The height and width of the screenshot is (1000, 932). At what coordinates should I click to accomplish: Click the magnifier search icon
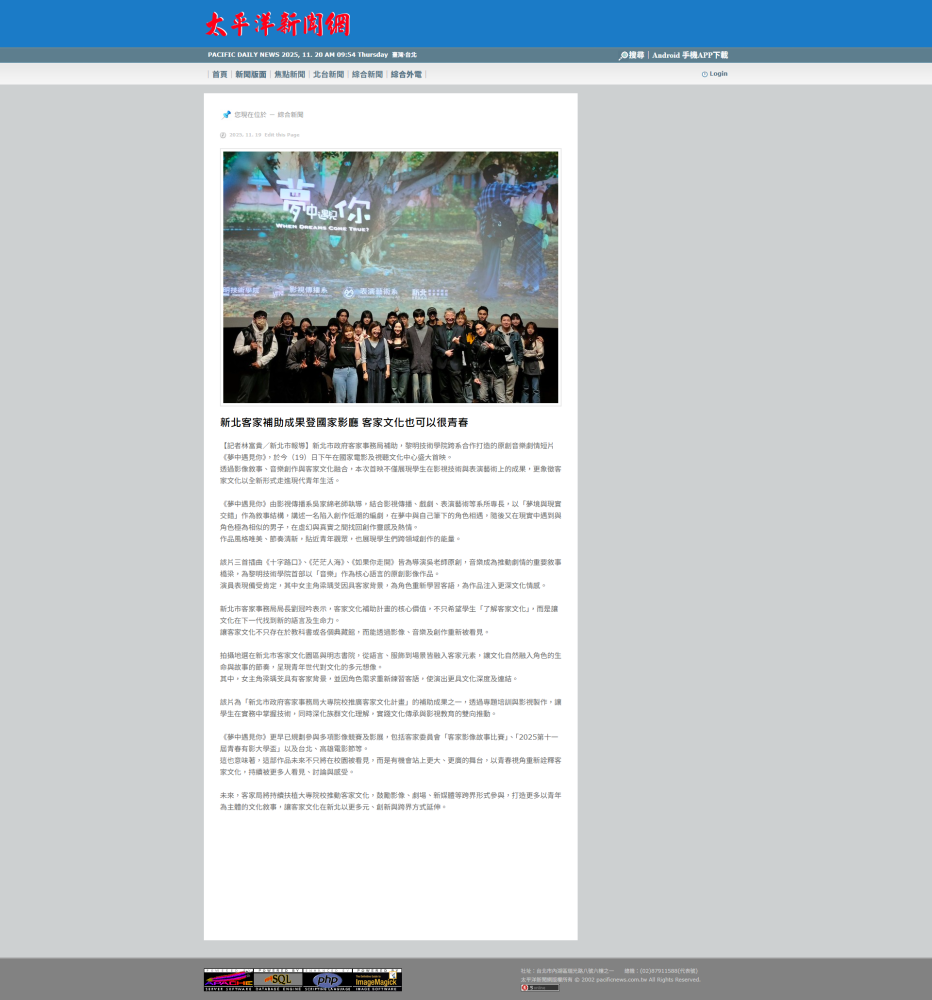click(624, 56)
